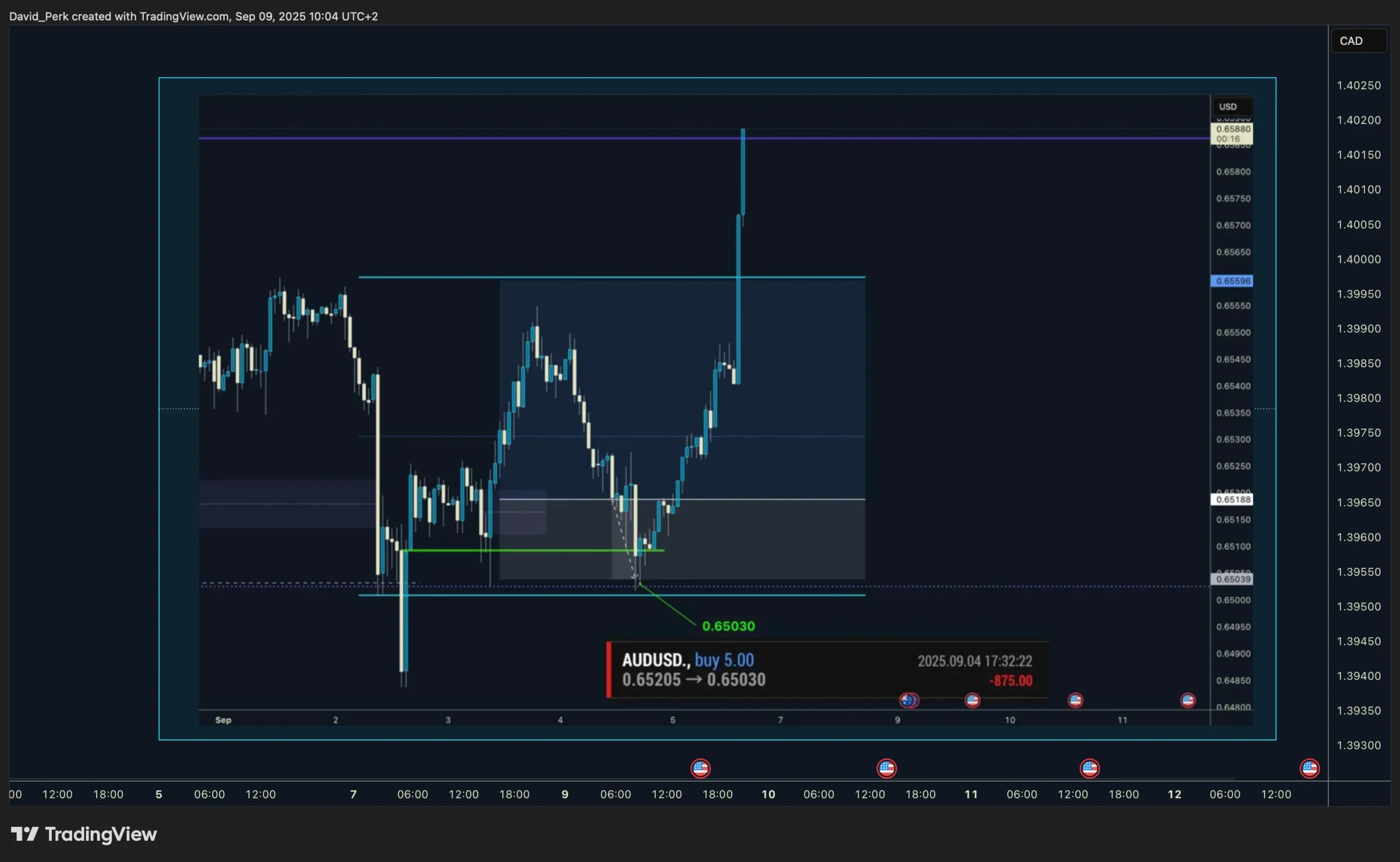
Task: Click the Australian flag event icon near day 9
Action: (x=907, y=700)
